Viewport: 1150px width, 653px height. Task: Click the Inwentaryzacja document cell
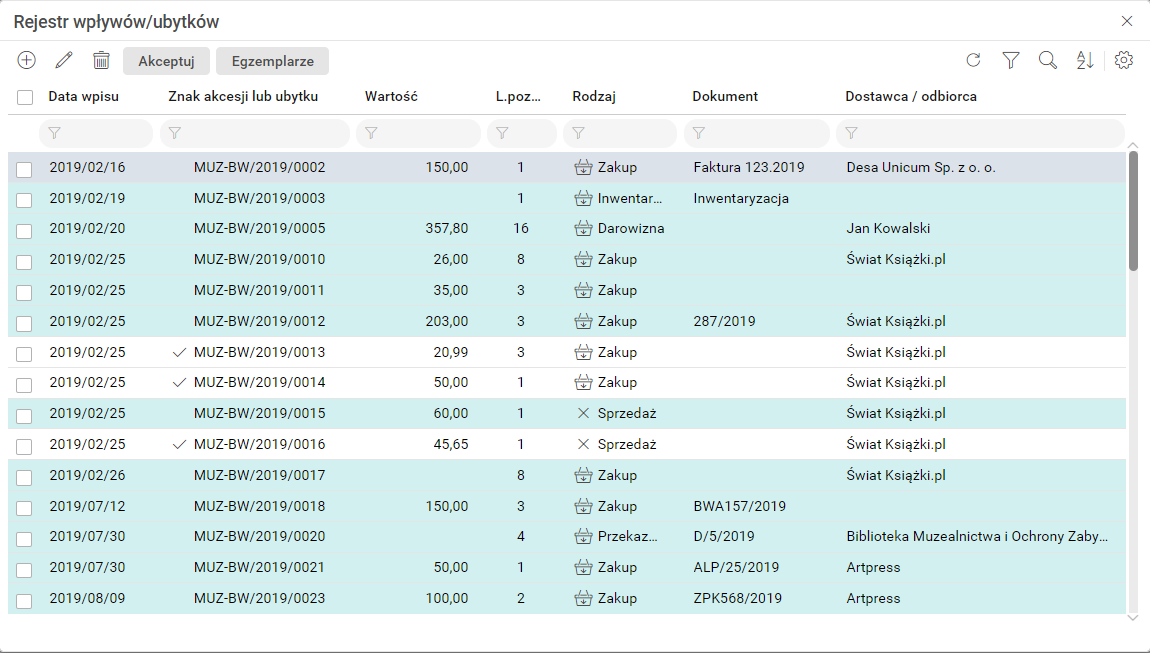(741, 198)
